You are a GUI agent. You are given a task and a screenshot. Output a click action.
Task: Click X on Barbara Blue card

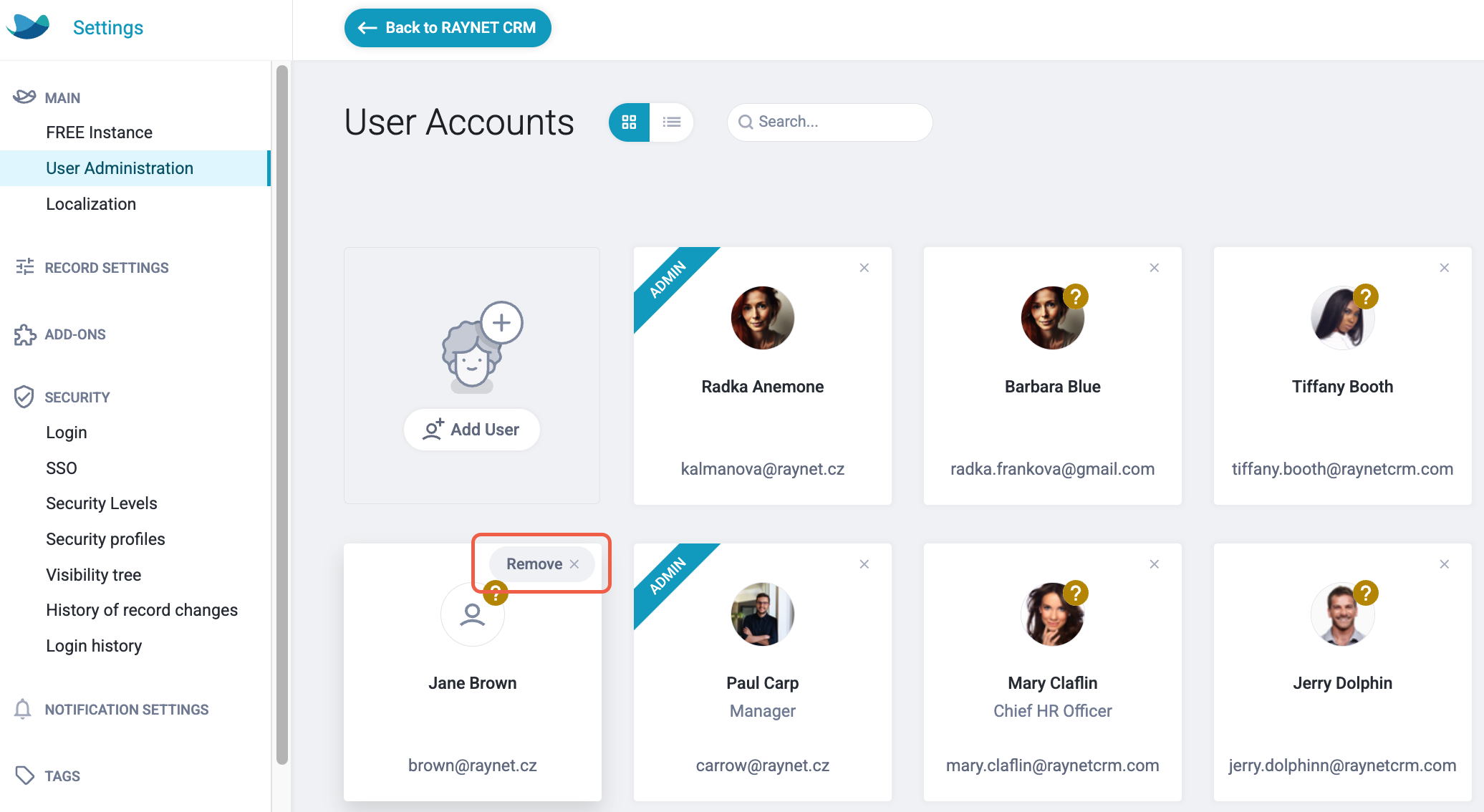coord(1155,268)
